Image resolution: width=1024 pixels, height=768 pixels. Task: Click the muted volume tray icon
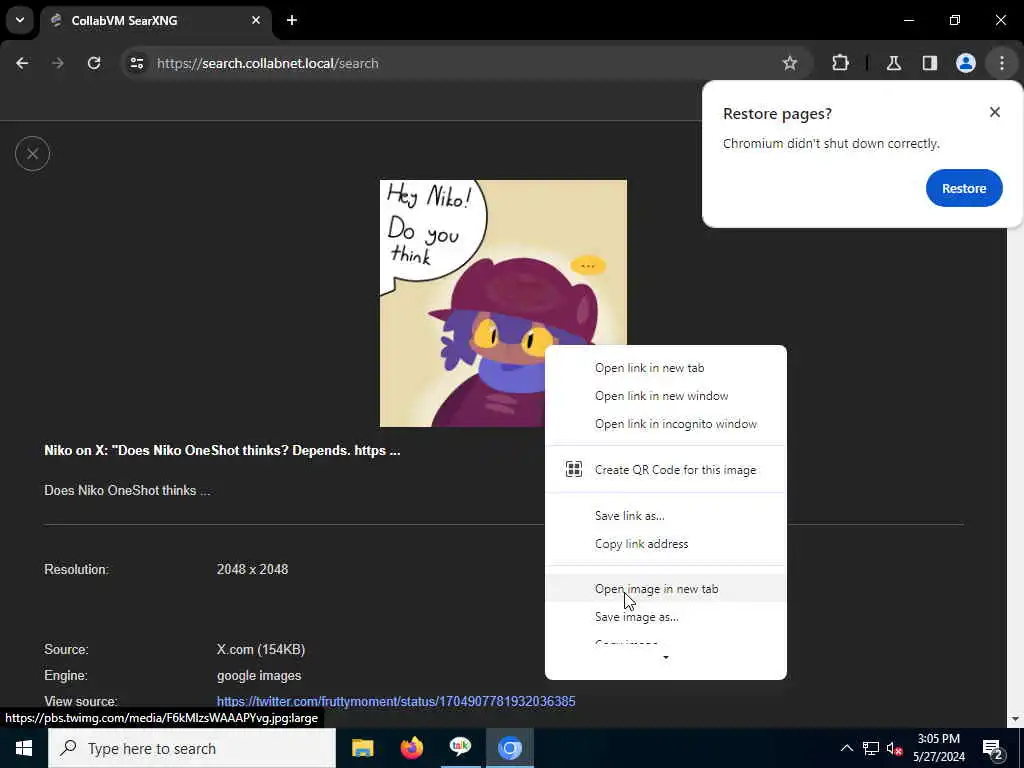coord(894,748)
